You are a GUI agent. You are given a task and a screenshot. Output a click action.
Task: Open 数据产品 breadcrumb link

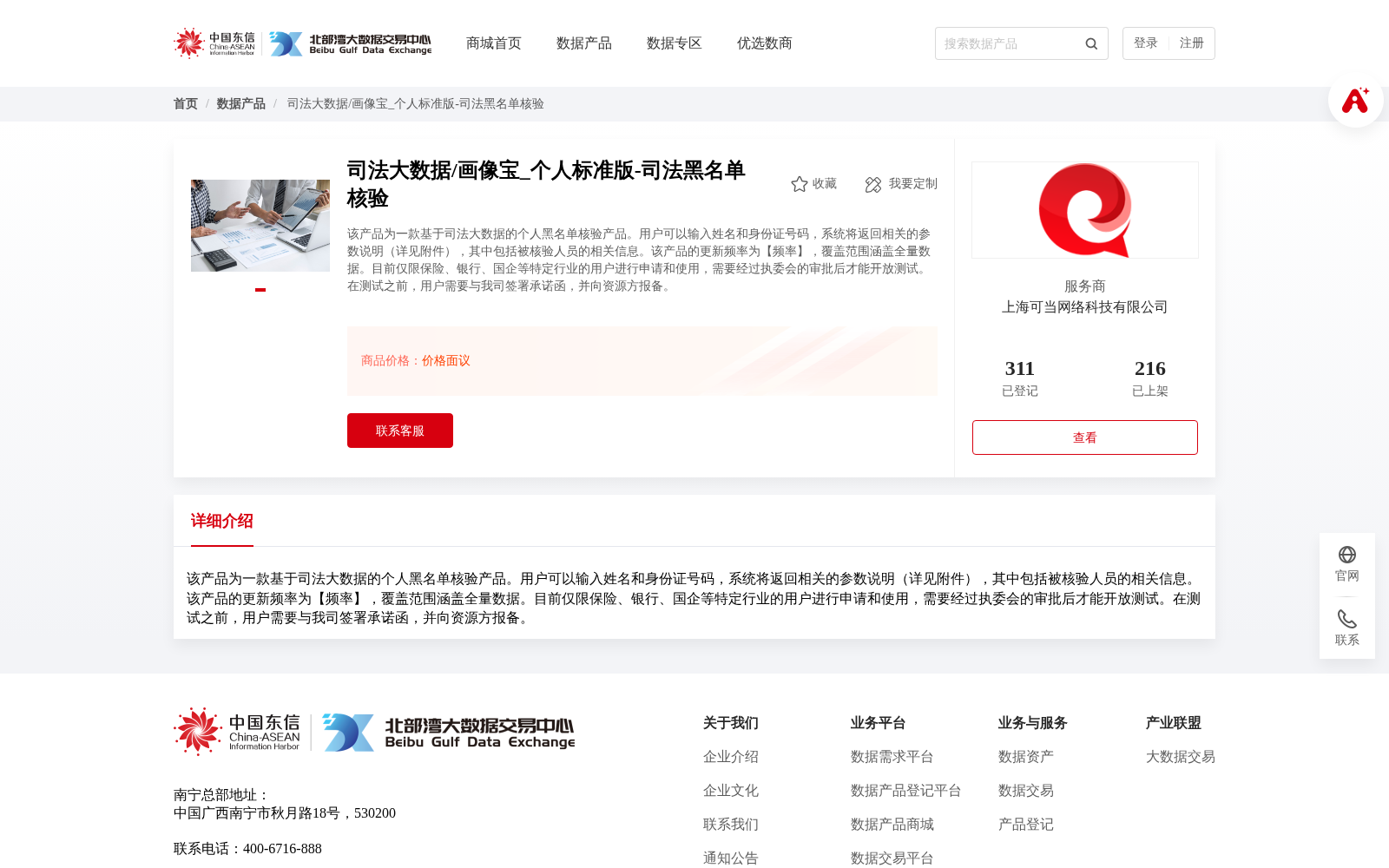241,104
